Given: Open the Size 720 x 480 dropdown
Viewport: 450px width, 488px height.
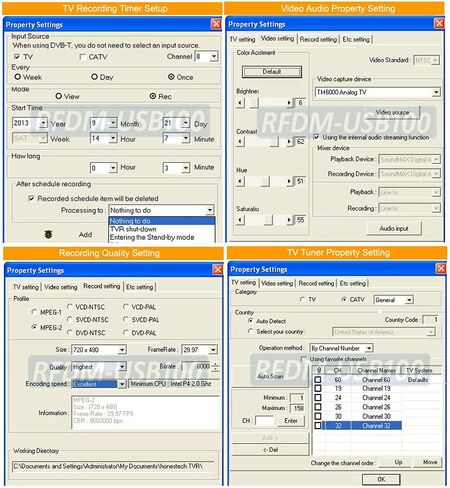Looking at the screenshot, I should (x=122, y=350).
